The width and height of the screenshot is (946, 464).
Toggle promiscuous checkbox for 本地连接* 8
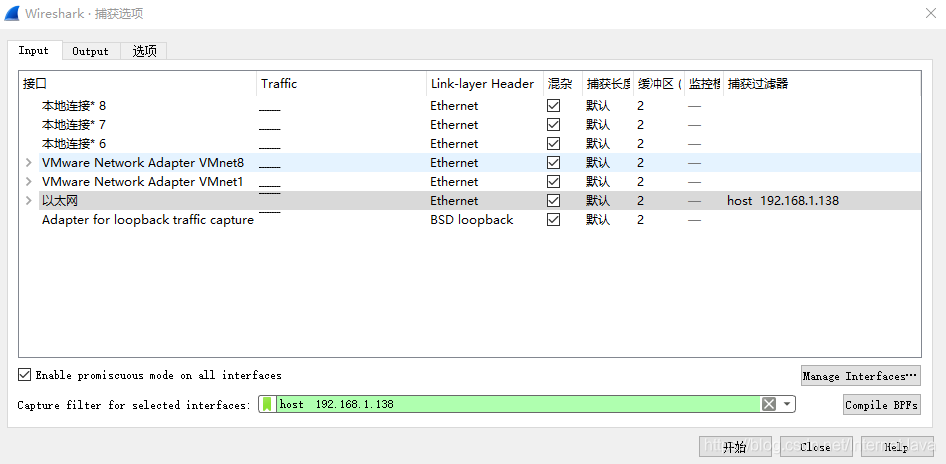pyautogui.click(x=553, y=106)
